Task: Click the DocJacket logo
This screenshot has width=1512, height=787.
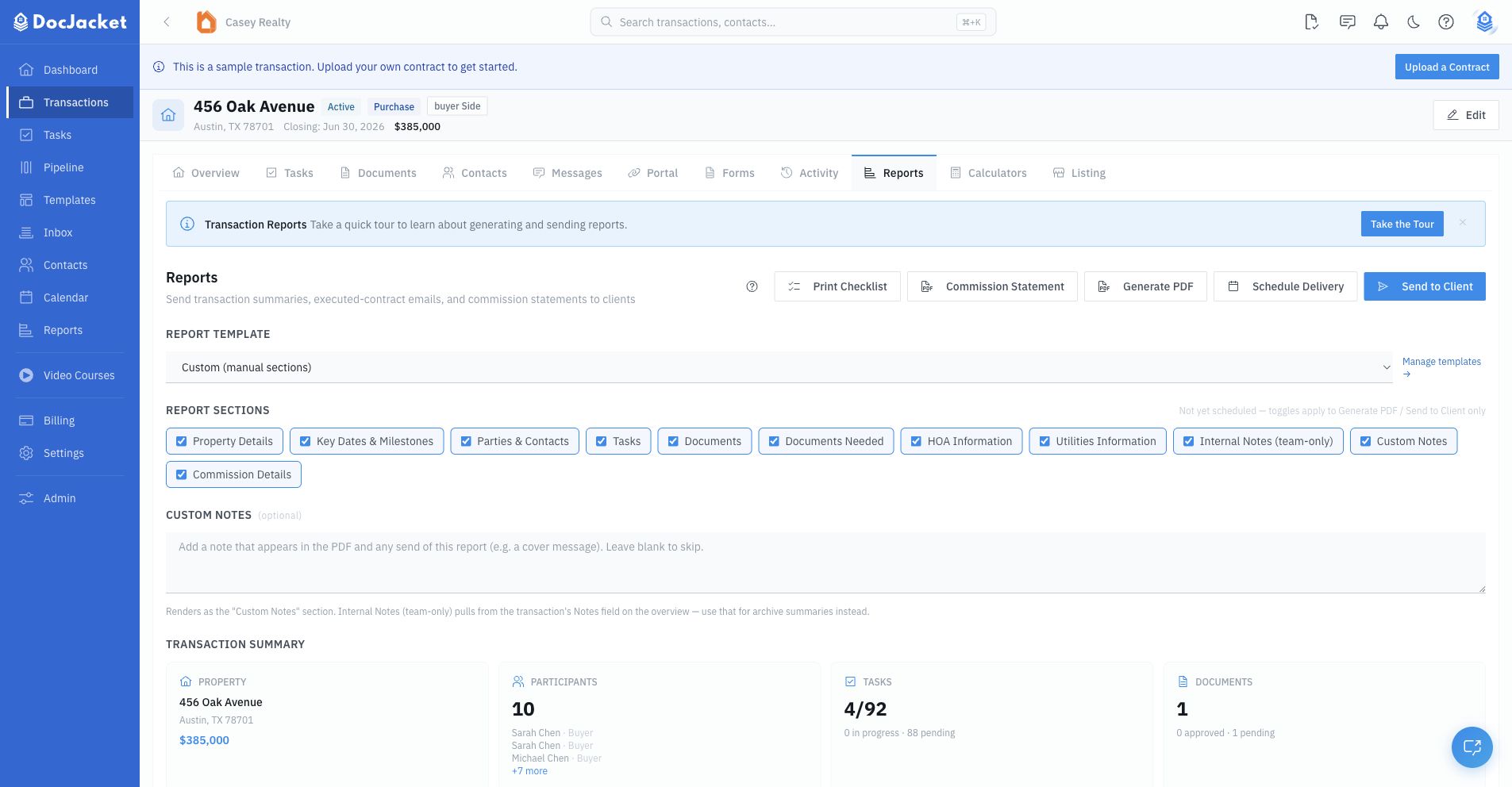Action: click(x=70, y=22)
